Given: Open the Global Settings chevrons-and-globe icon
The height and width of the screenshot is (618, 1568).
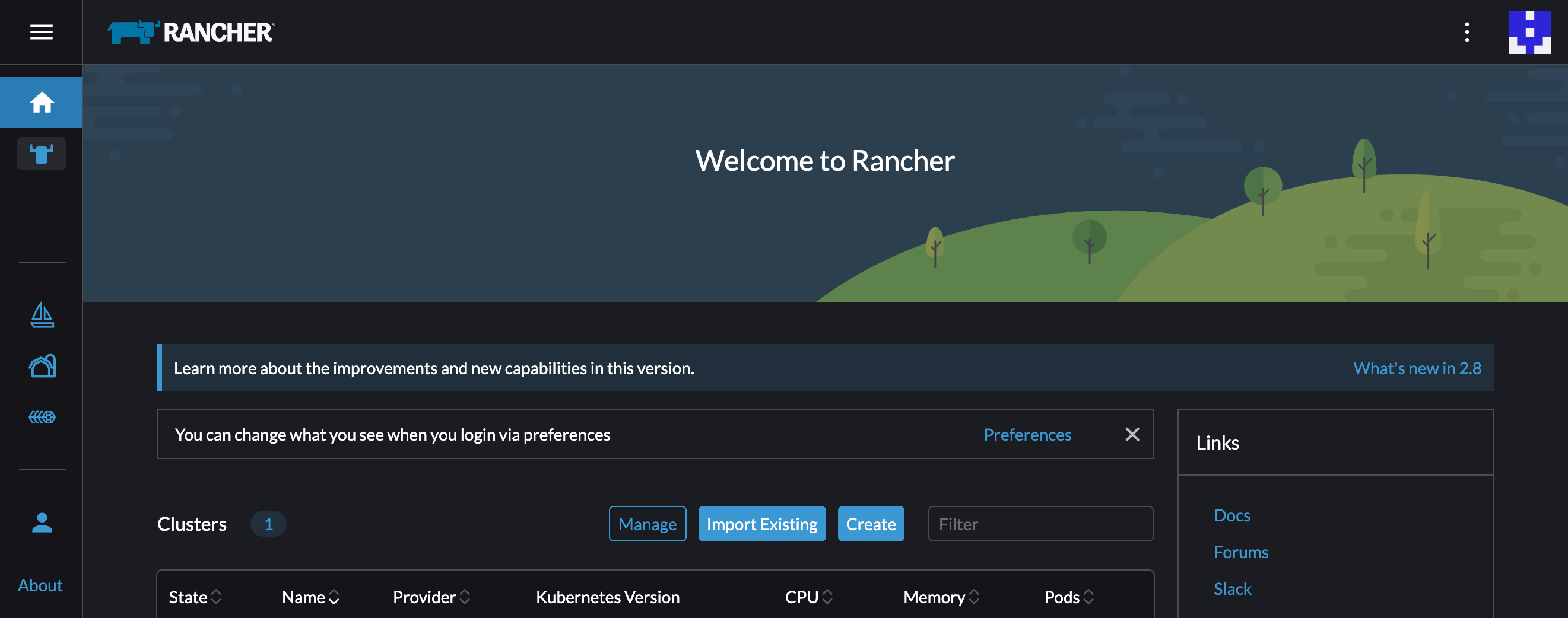Looking at the screenshot, I should (42, 418).
